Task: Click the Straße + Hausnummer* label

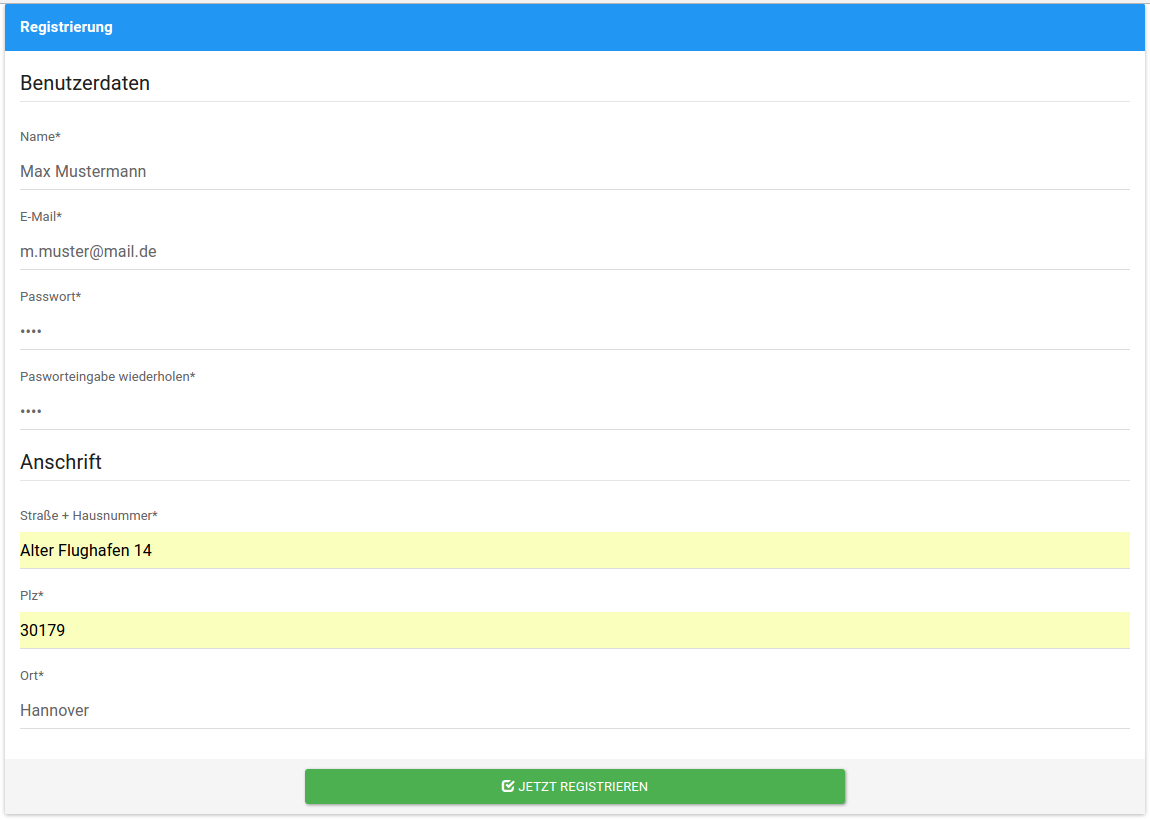Action: (x=88, y=515)
